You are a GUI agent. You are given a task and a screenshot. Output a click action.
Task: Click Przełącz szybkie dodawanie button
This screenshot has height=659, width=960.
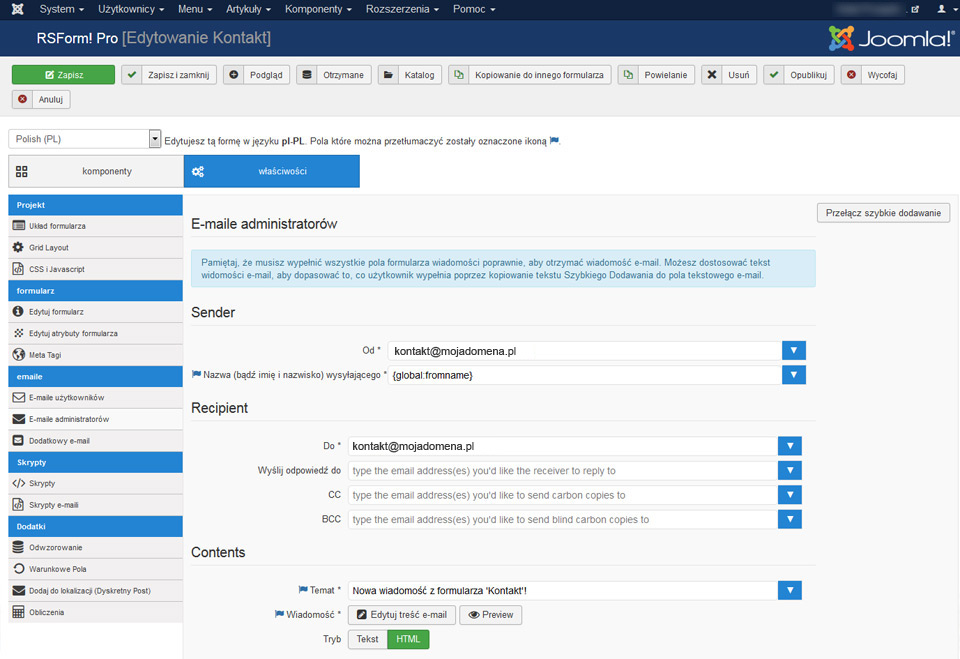click(883, 213)
